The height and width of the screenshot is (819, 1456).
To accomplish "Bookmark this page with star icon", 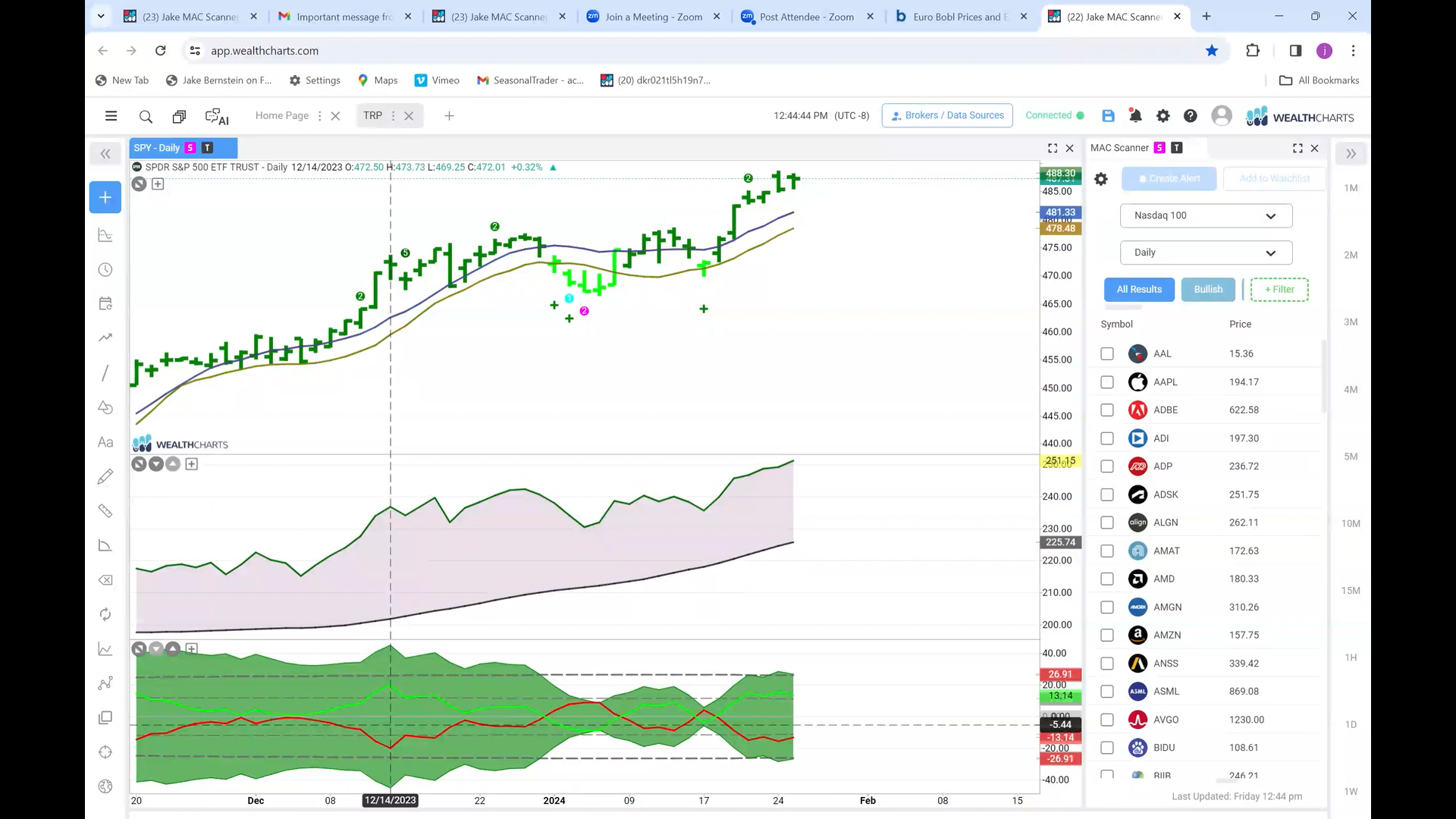I will point(1212,51).
